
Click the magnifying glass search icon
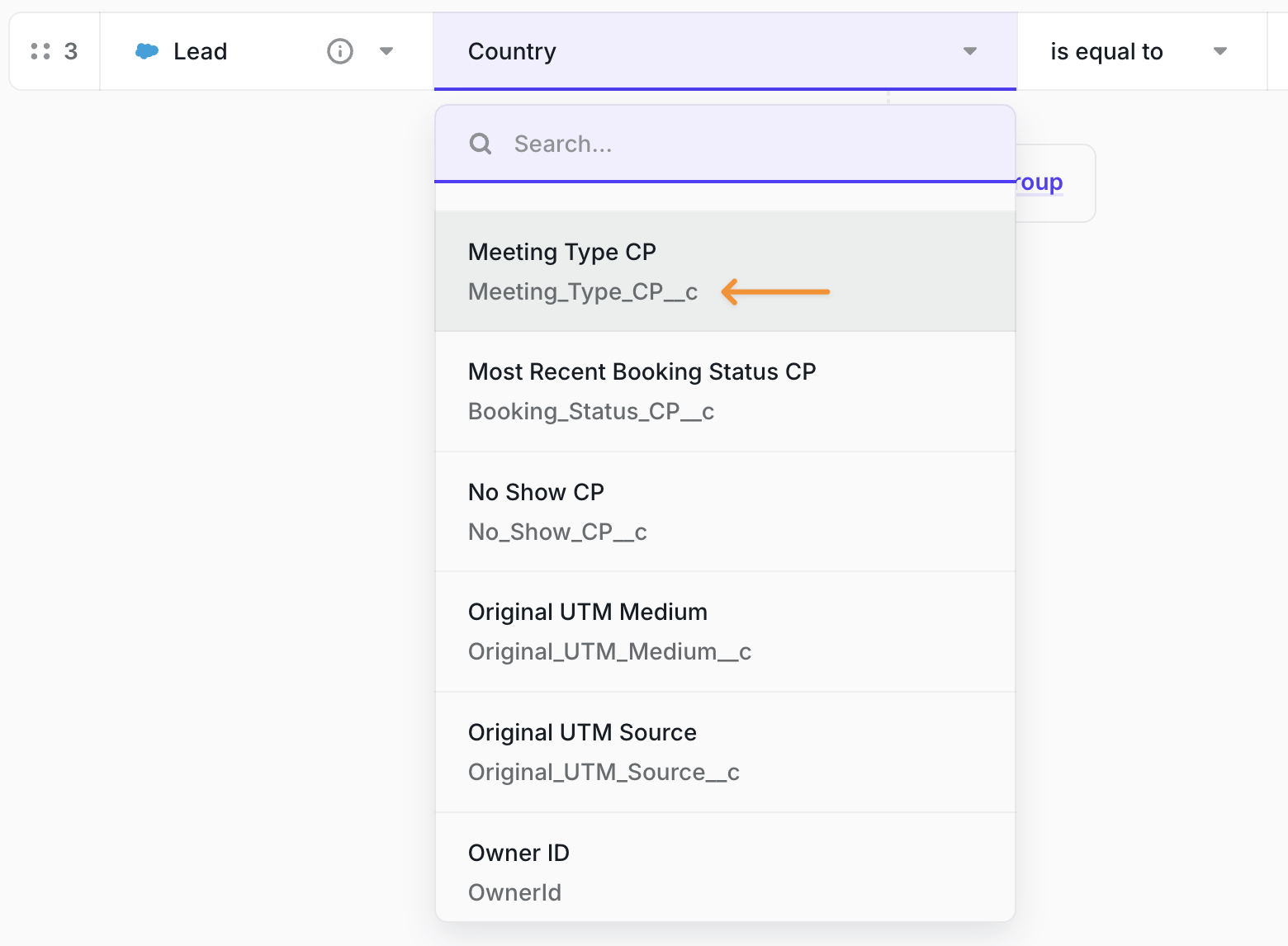tap(481, 144)
